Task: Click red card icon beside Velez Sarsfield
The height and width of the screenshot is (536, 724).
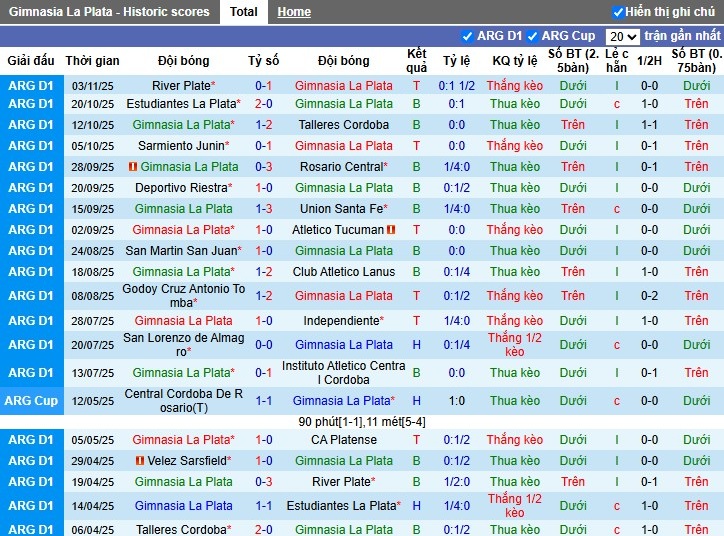Action: (140, 461)
